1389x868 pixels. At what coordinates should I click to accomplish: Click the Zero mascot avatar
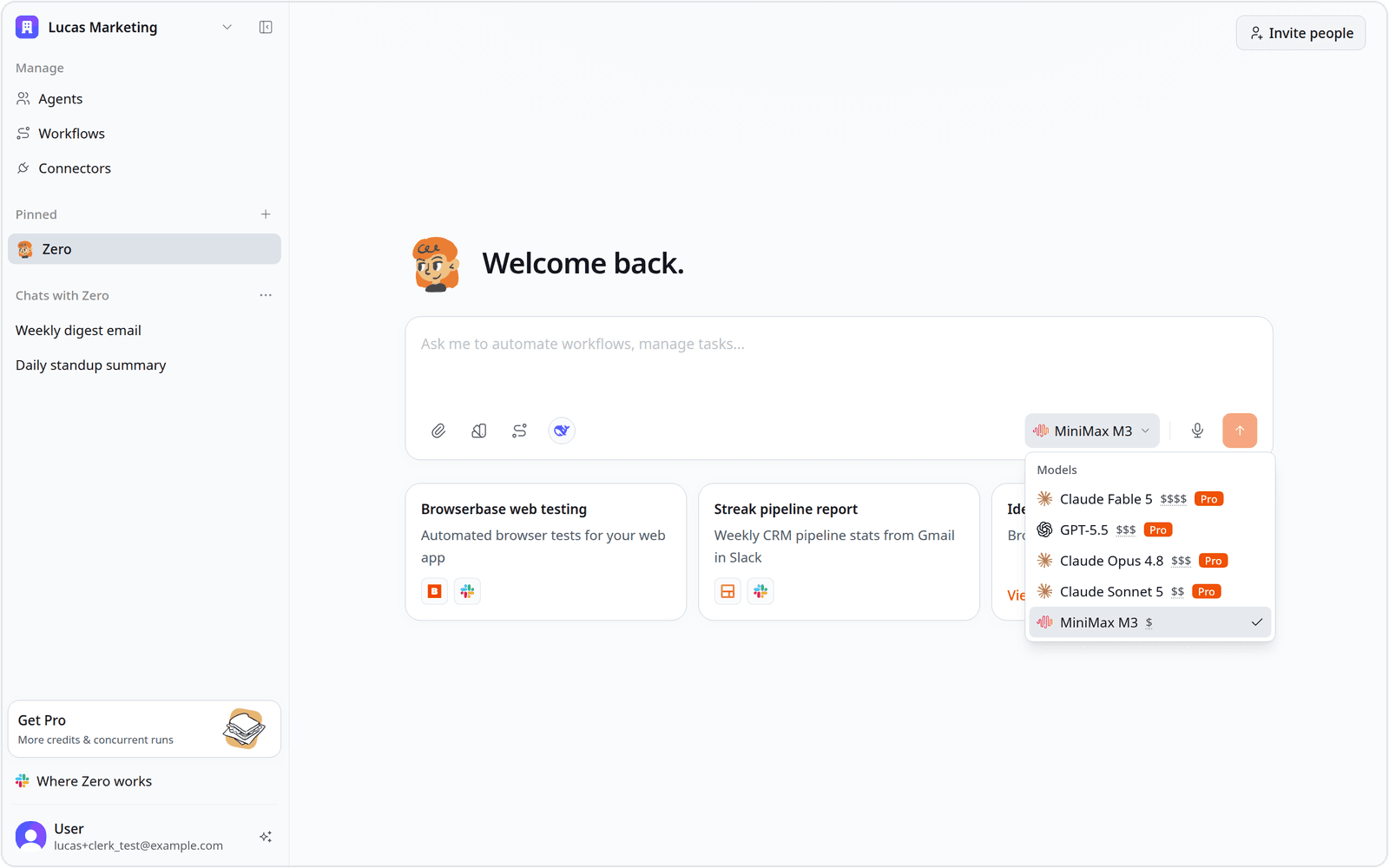pyautogui.click(x=436, y=264)
